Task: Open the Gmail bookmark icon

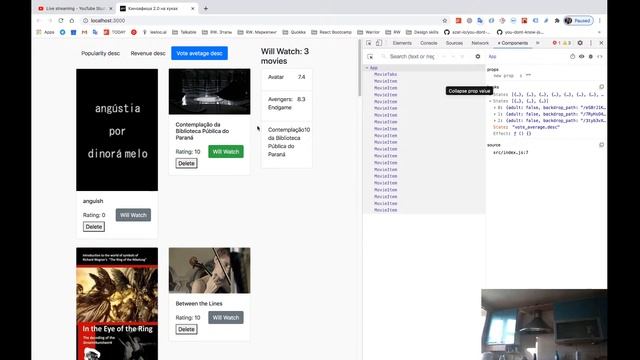Action: point(84,32)
